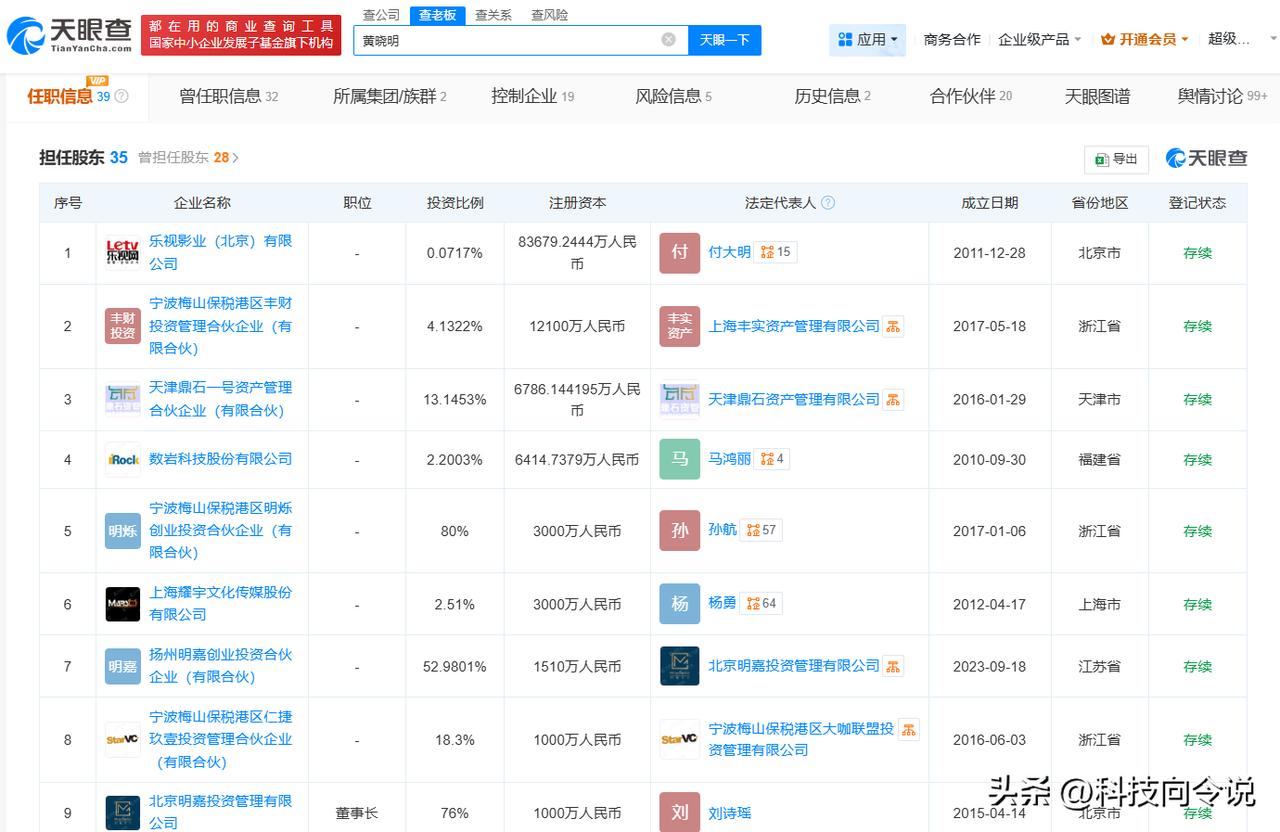Open the 乐视影业 company logo thumbnail
This screenshot has width=1280, height=832.
pyautogui.click(x=123, y=253)
